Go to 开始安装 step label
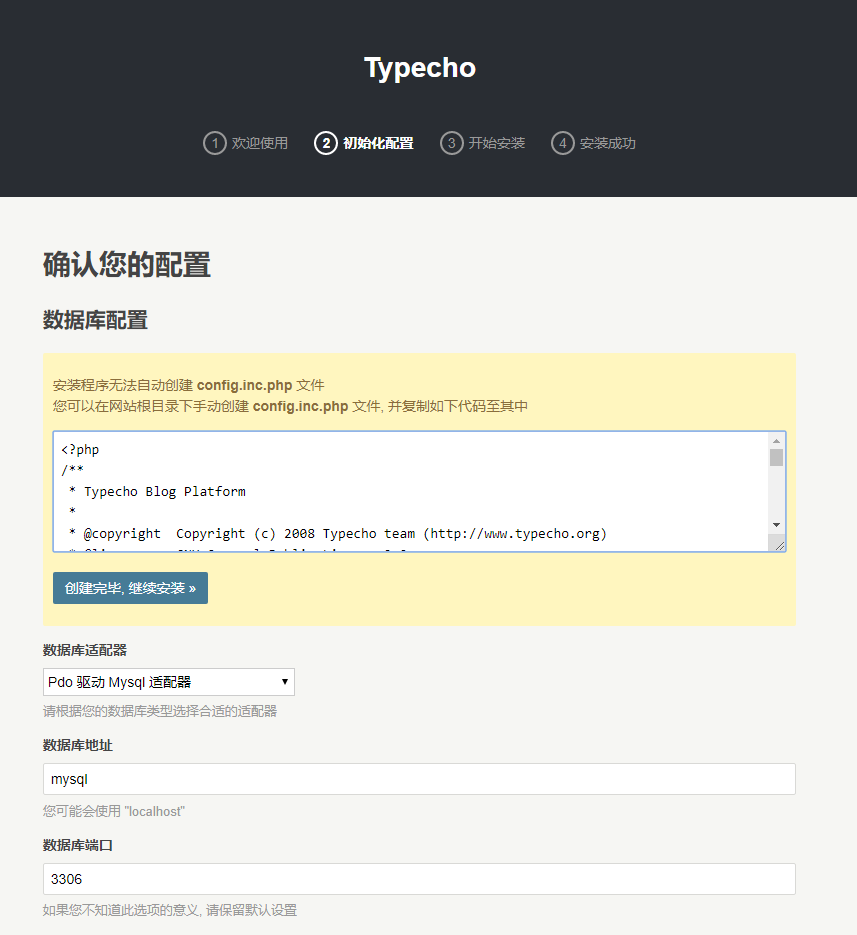 [x=496, y=143]
